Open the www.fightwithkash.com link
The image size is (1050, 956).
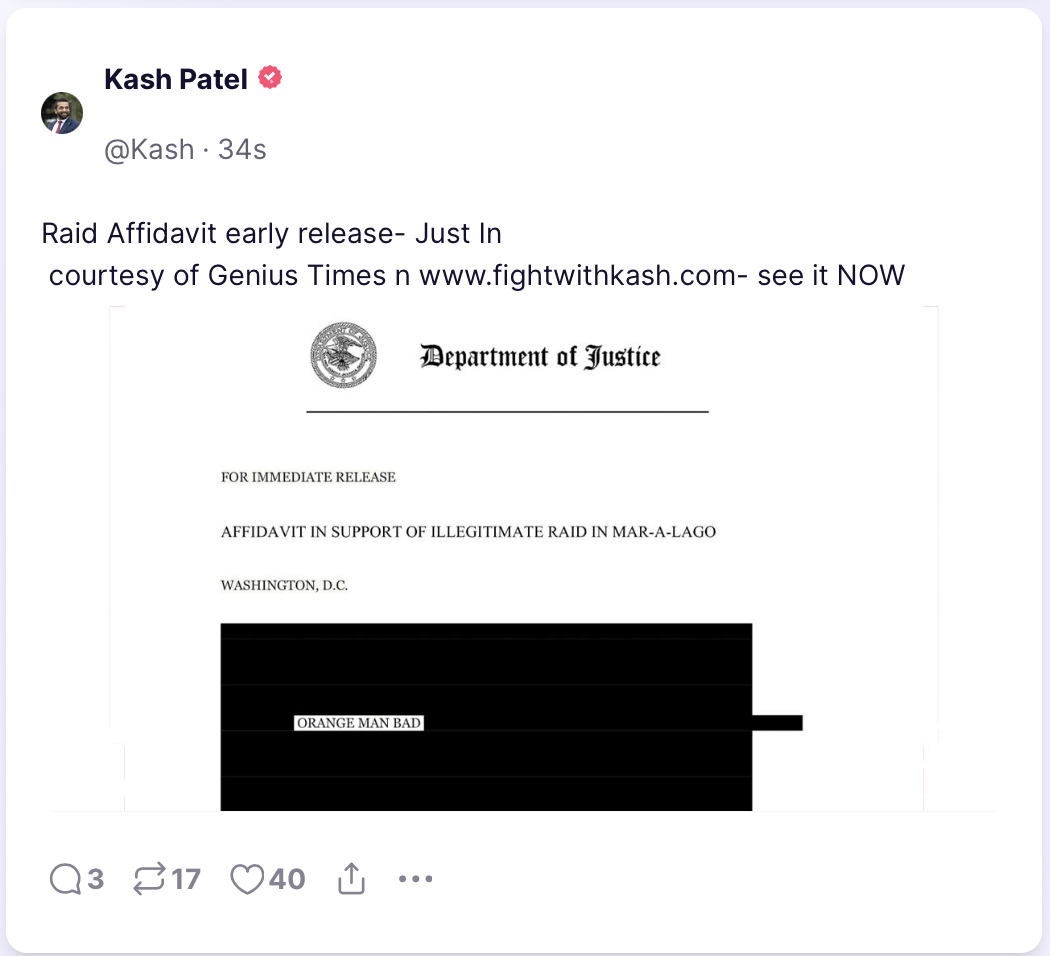point(575,275)
